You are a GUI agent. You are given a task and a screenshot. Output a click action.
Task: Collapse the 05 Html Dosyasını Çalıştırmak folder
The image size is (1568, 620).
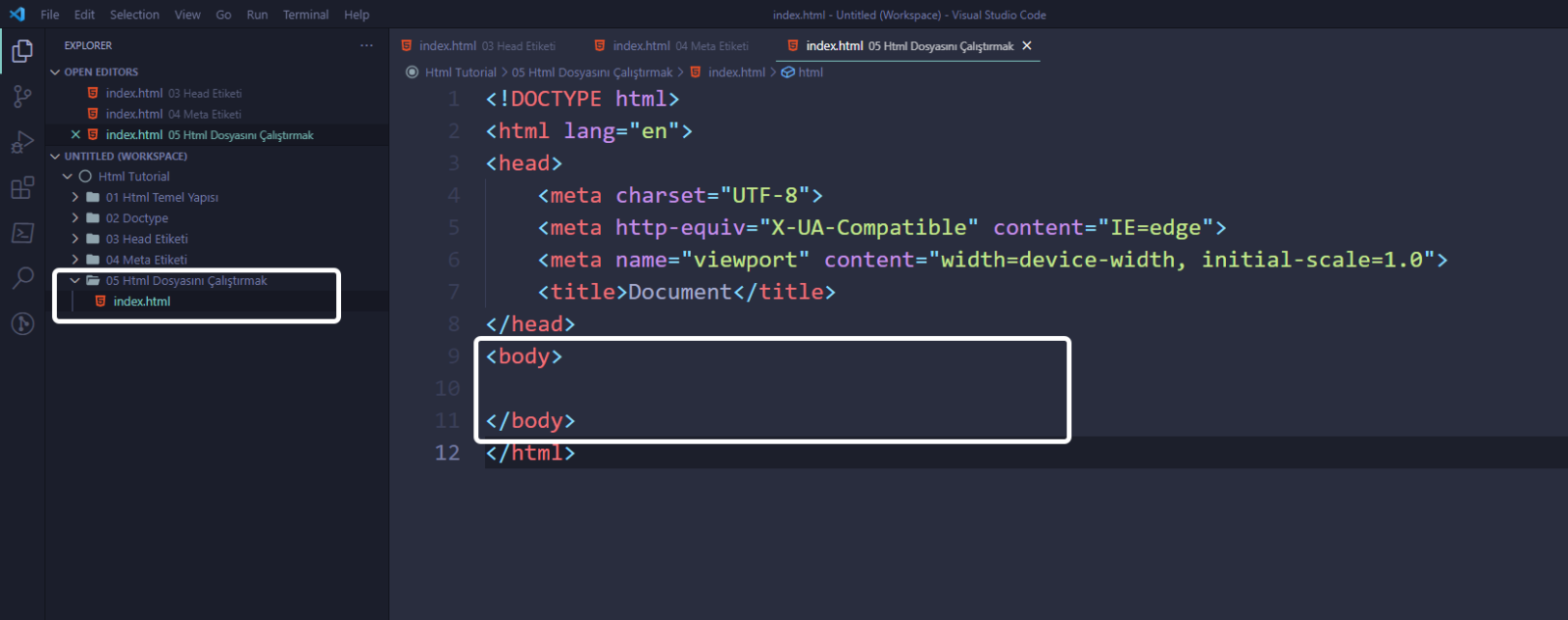click(75, 281)
